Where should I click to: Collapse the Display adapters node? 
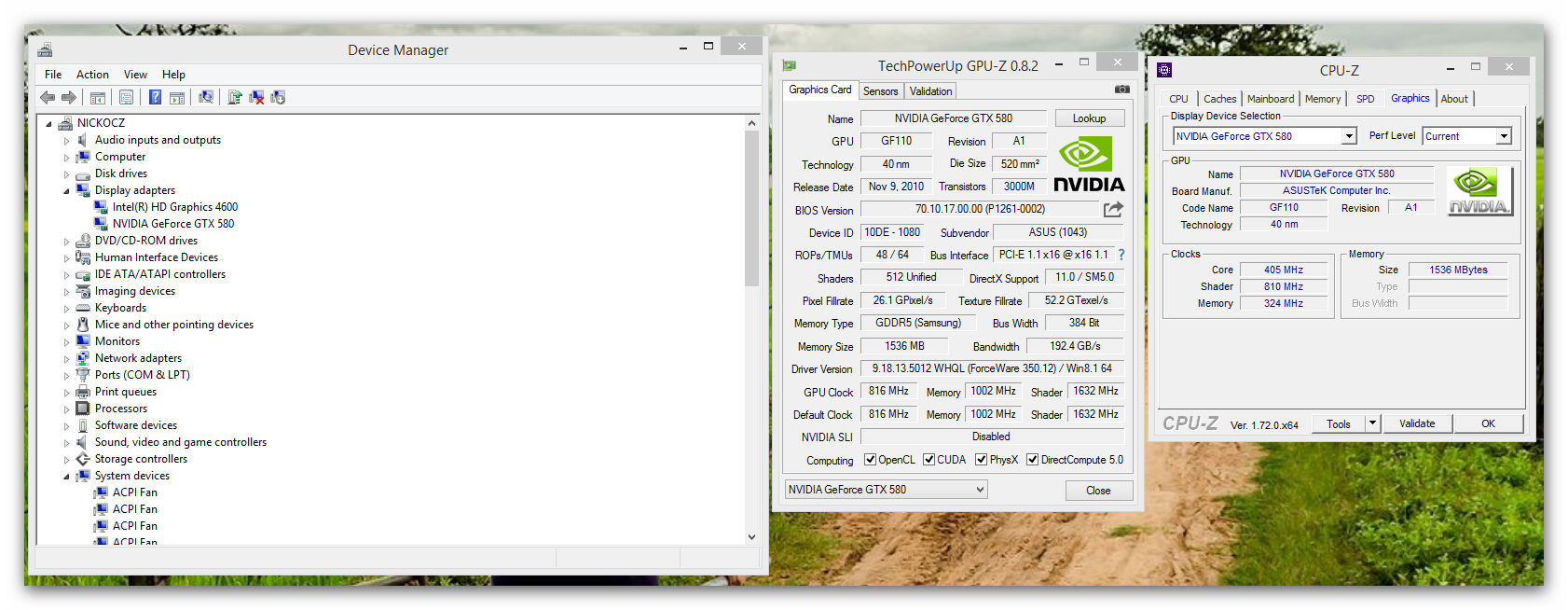point(66,191)
